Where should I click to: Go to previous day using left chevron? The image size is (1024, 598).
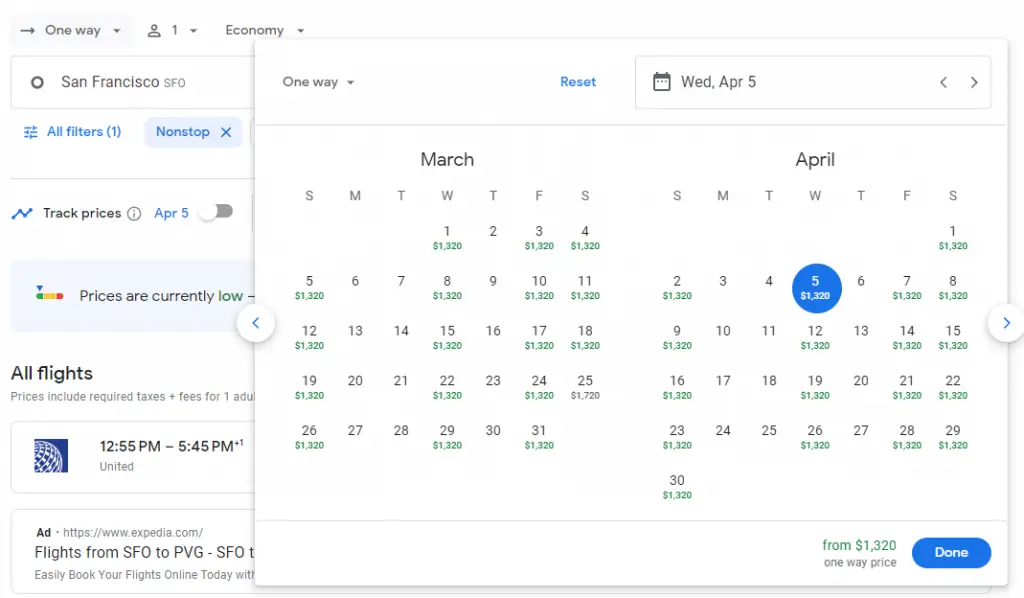pos(943,82)
